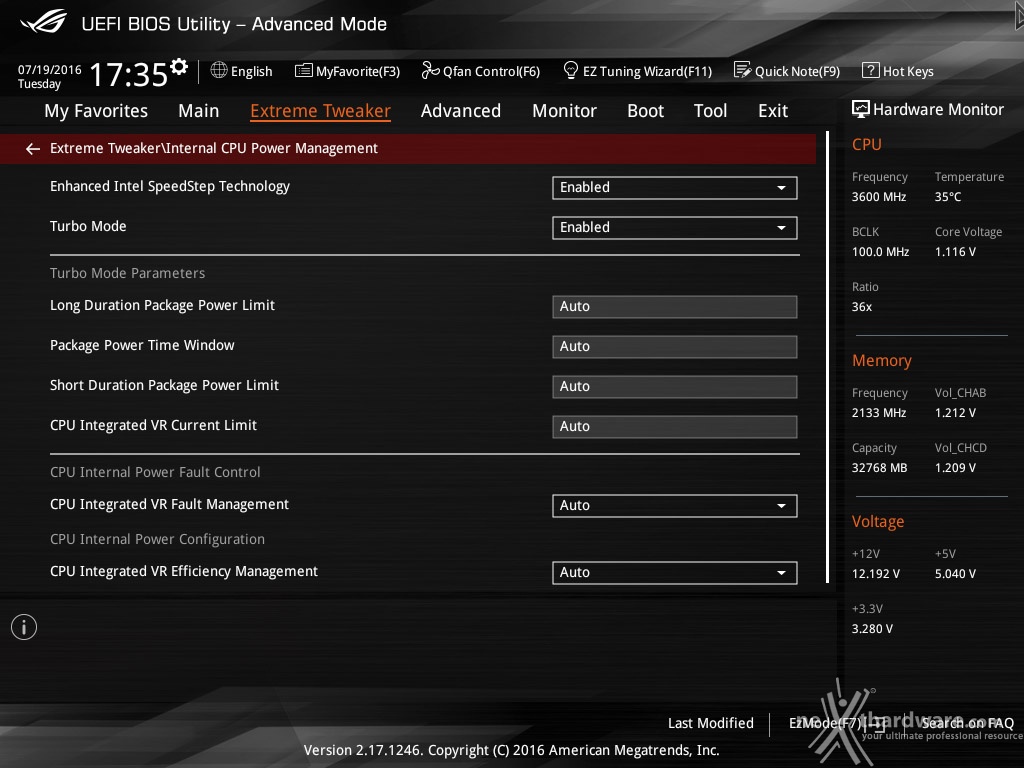Click +5V reading 5.040 V

click(x=955, y=573)
